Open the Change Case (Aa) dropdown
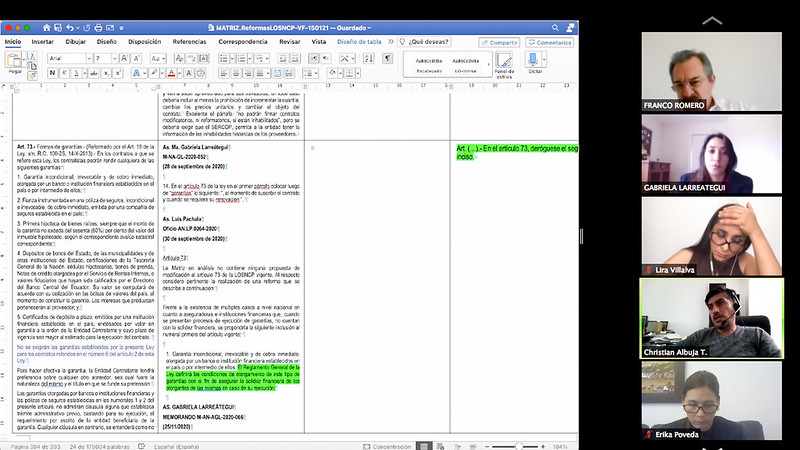The image size is (800, 450). click(158, 59)
